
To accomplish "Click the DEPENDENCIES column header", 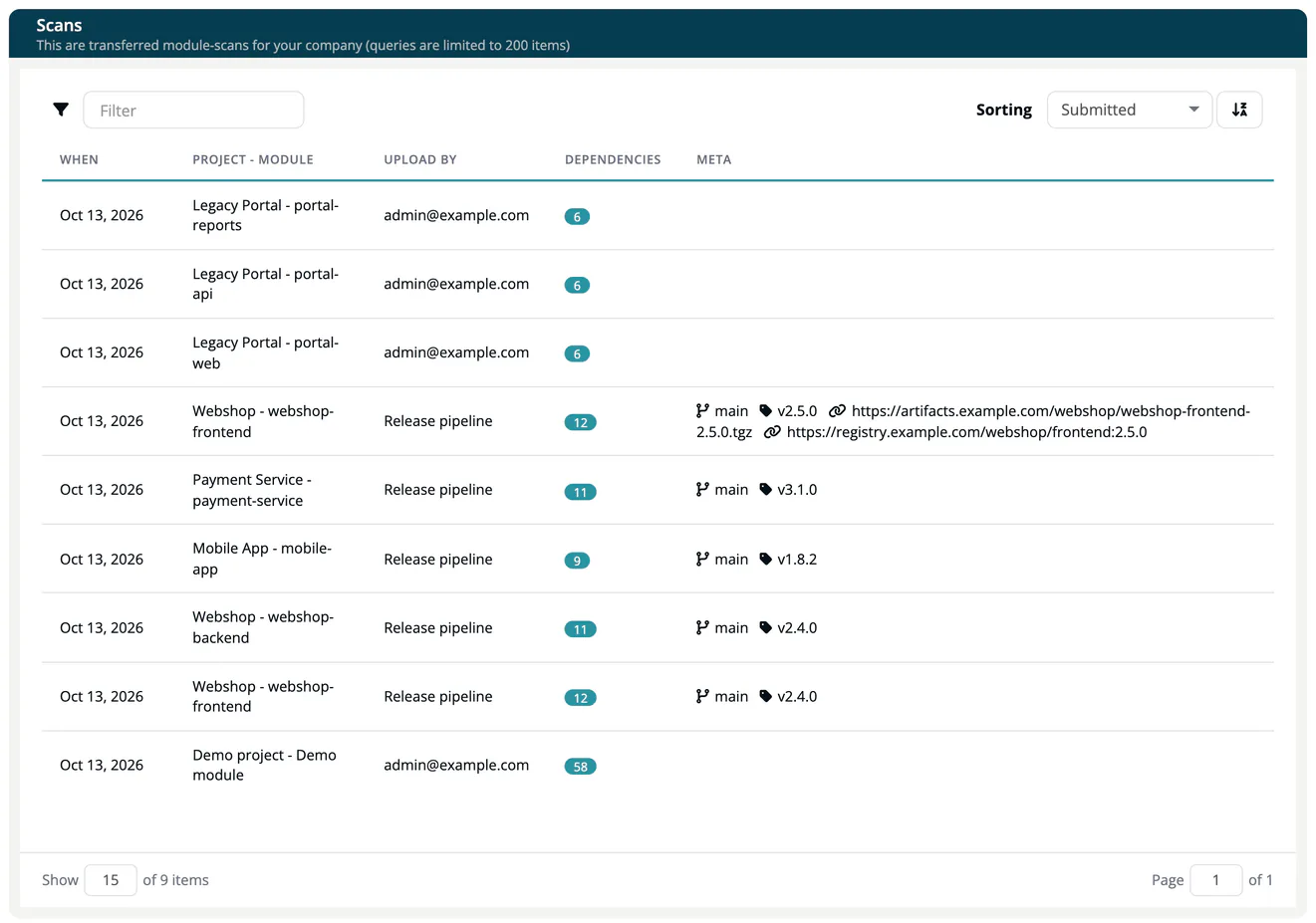I will tap(613, 159).
